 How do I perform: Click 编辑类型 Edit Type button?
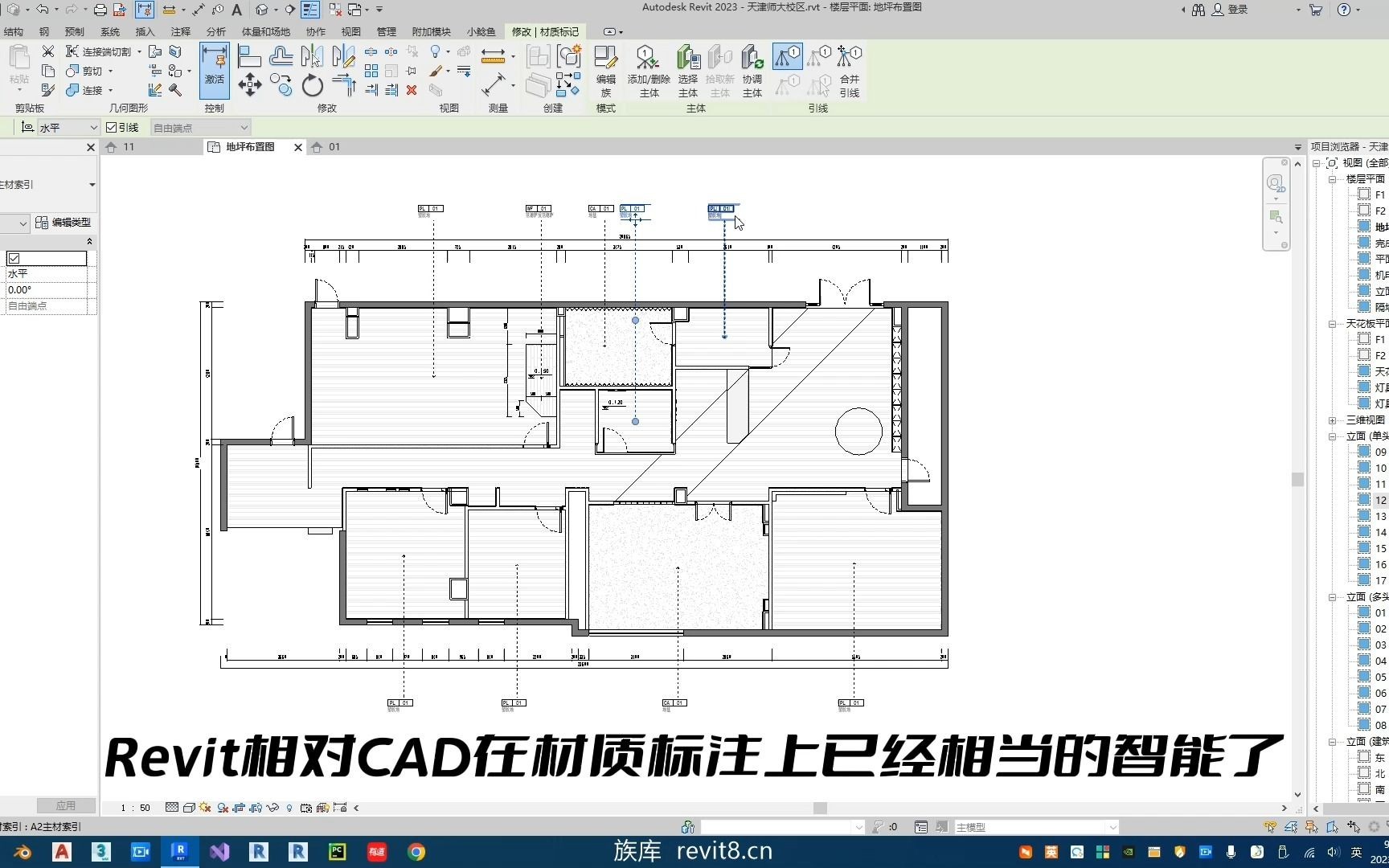coord(64,223)
